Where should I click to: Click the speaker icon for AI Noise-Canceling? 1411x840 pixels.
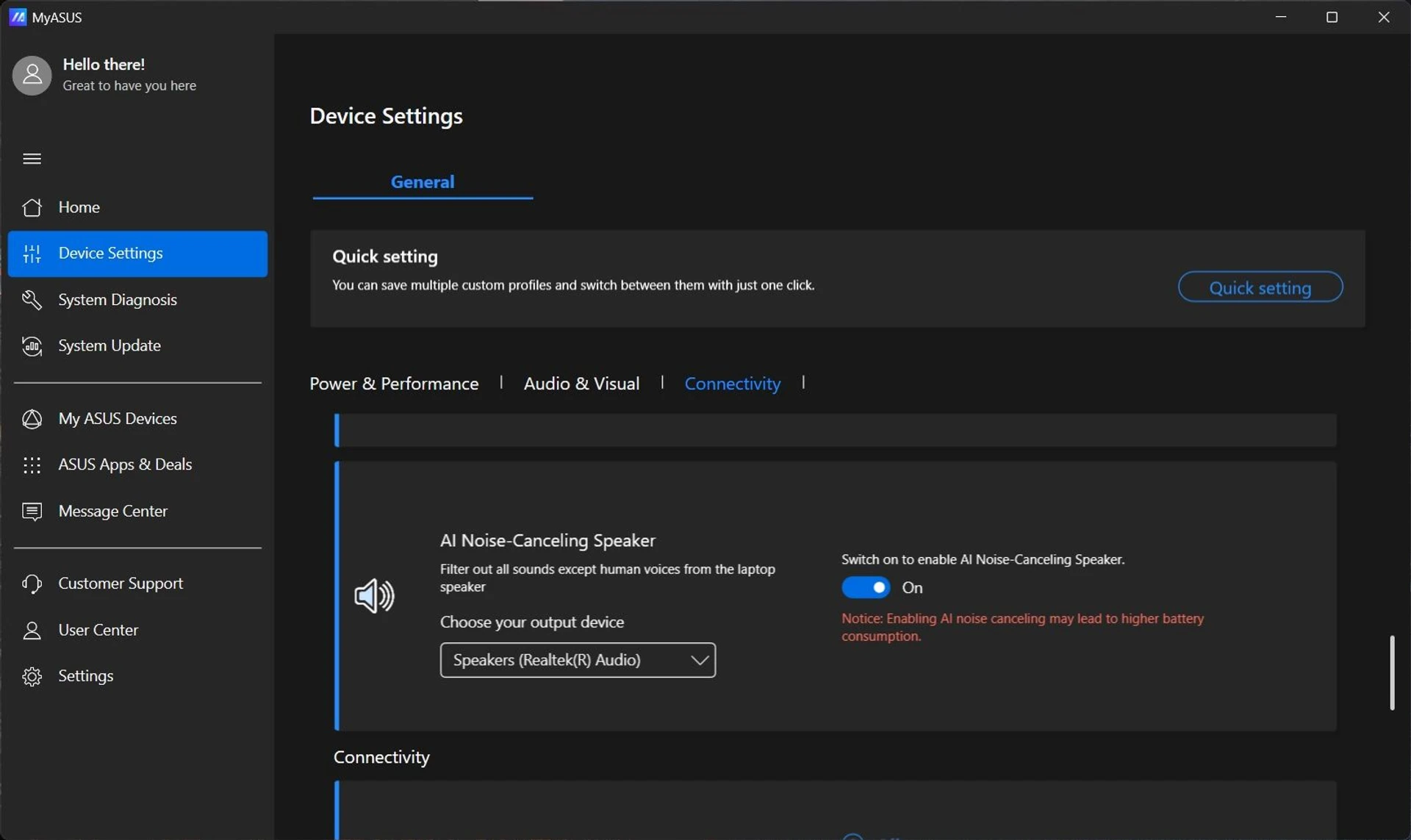(374, 596)
